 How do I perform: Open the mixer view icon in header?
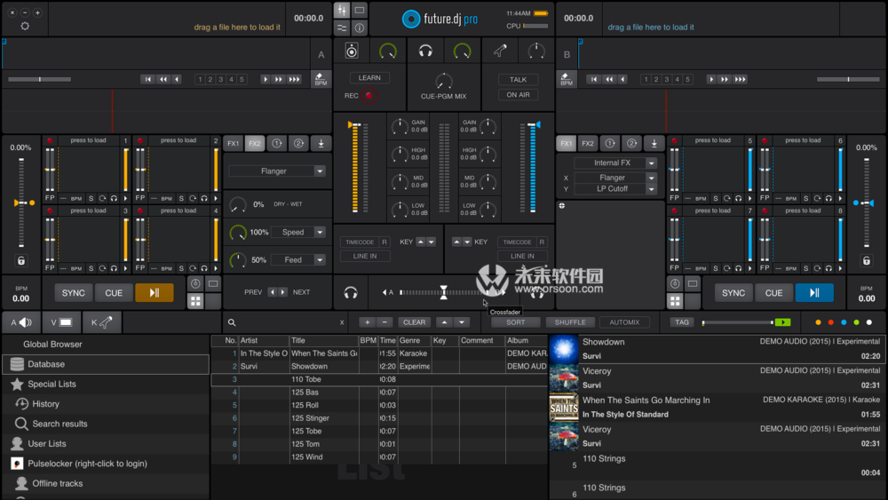tap(341, 10)
